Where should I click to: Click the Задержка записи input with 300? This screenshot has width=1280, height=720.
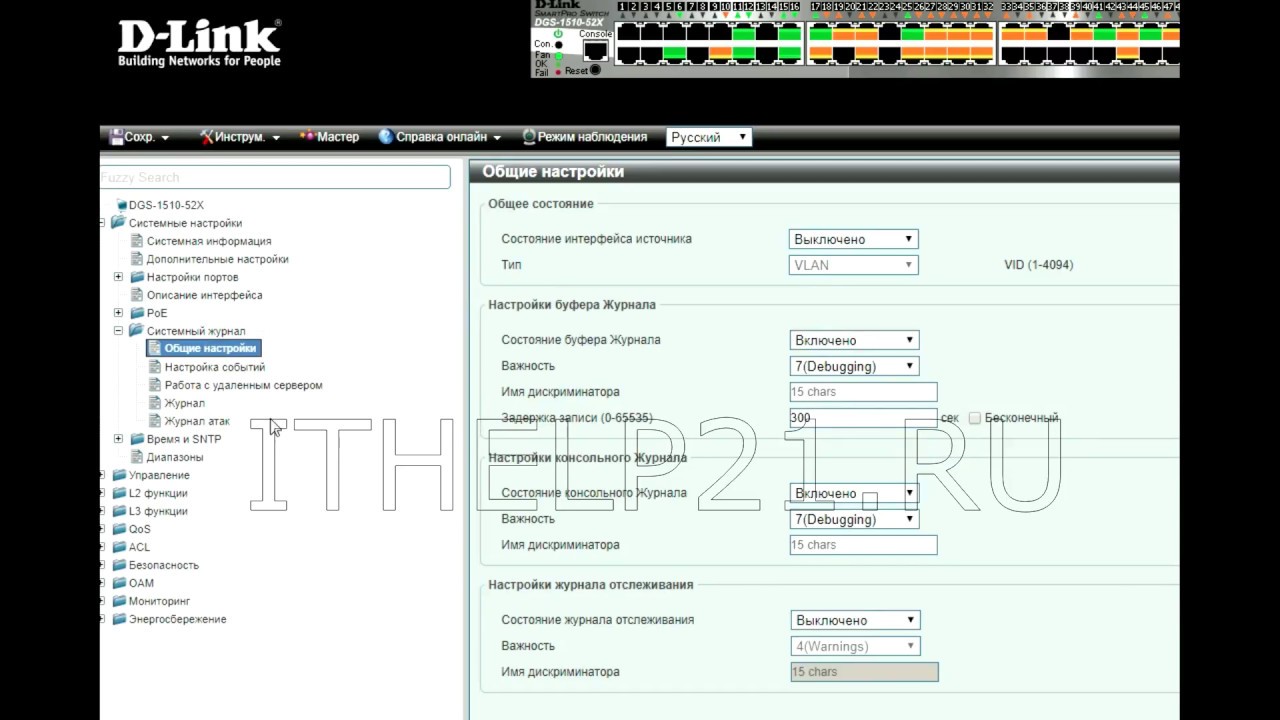tap(863, 418)
